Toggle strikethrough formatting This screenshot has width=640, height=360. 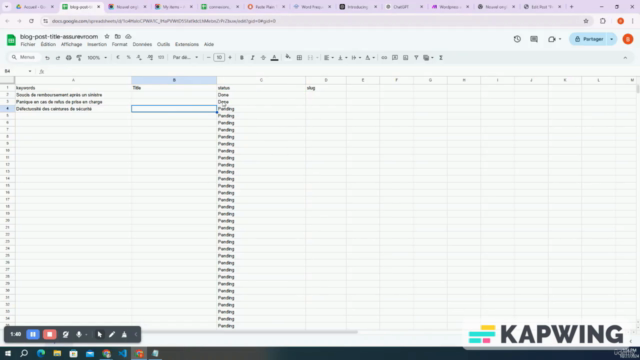(x=263, y=58)
